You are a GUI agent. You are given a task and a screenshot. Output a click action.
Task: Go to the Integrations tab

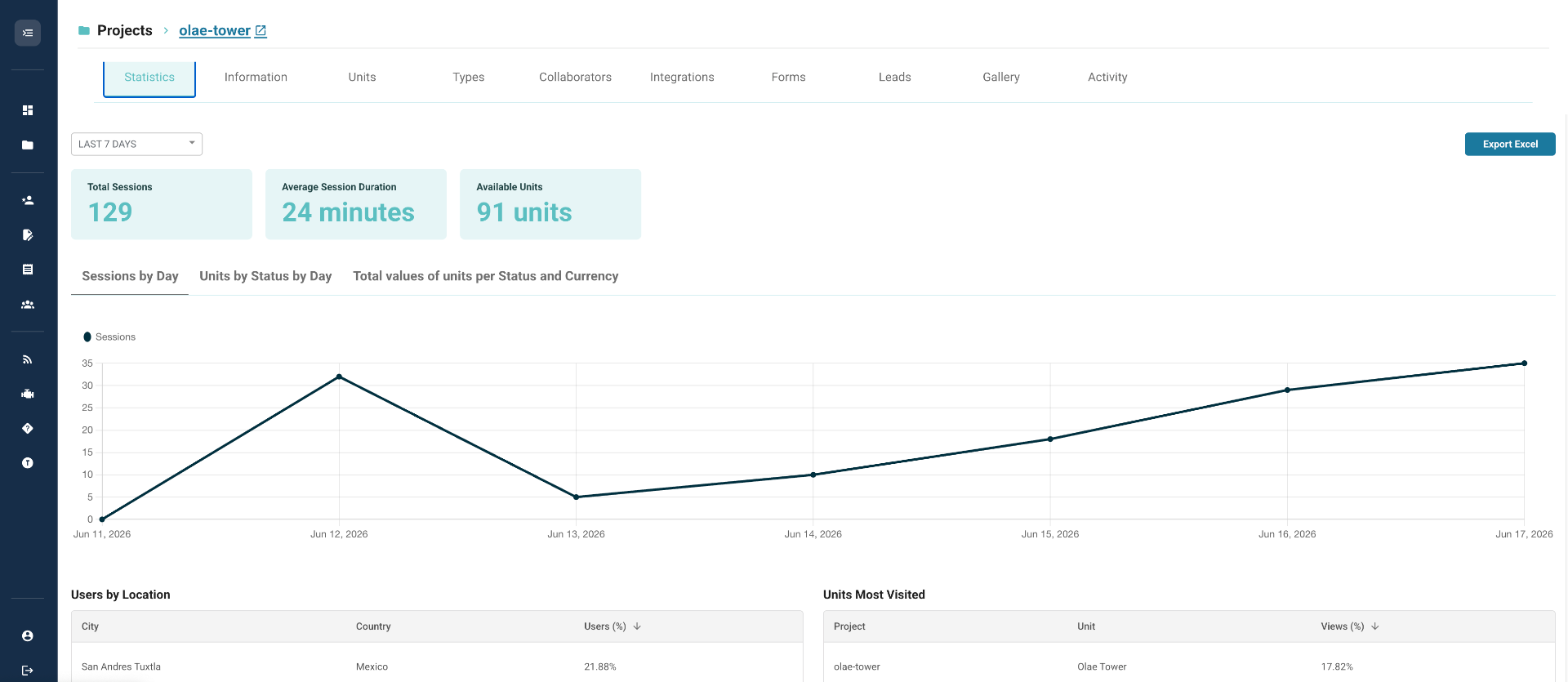pyautogui.click(x=682, y=78)
